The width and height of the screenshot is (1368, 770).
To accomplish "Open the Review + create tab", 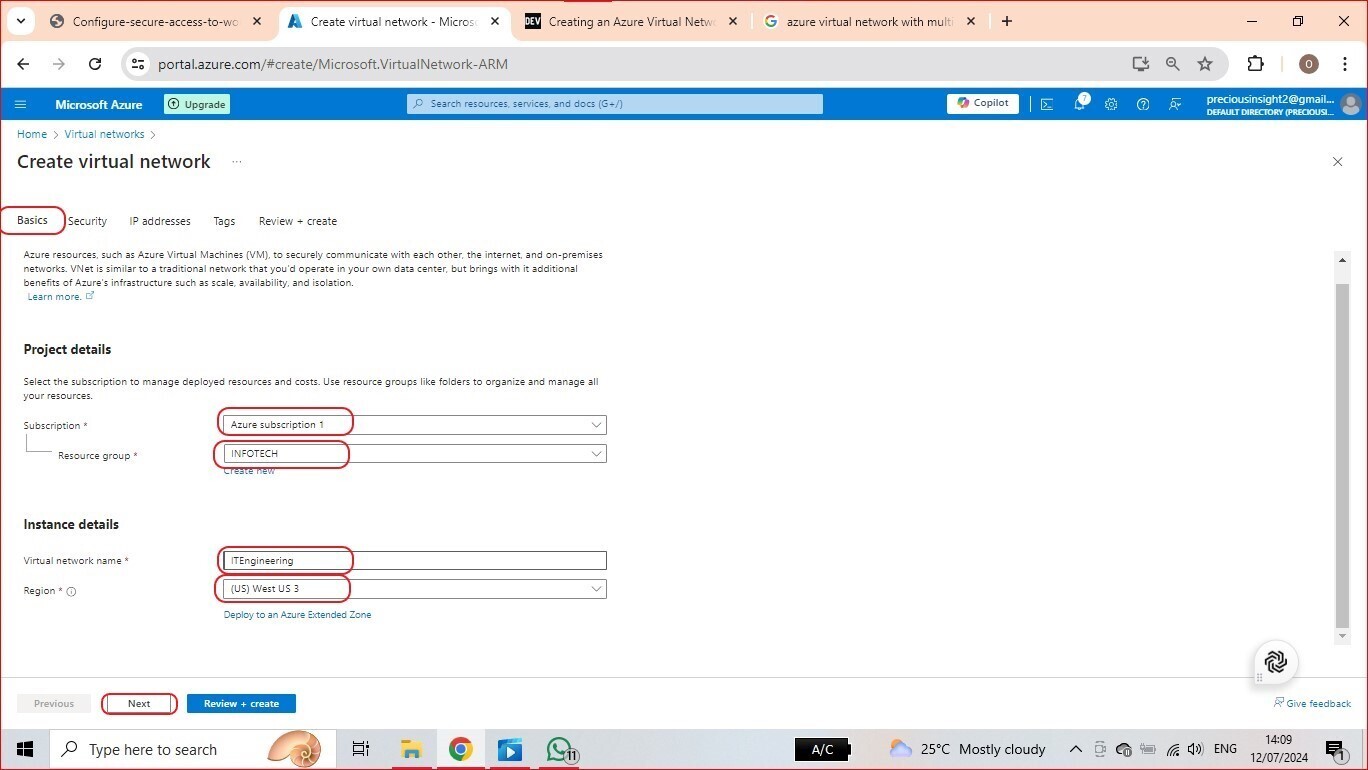I will coord(298,221).
